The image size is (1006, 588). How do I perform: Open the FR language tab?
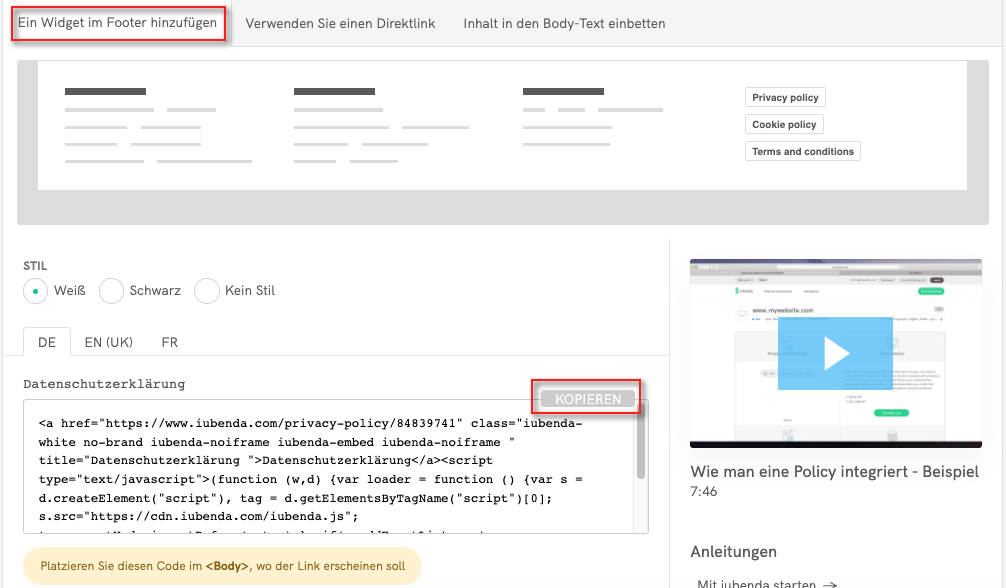click(169, 342)
